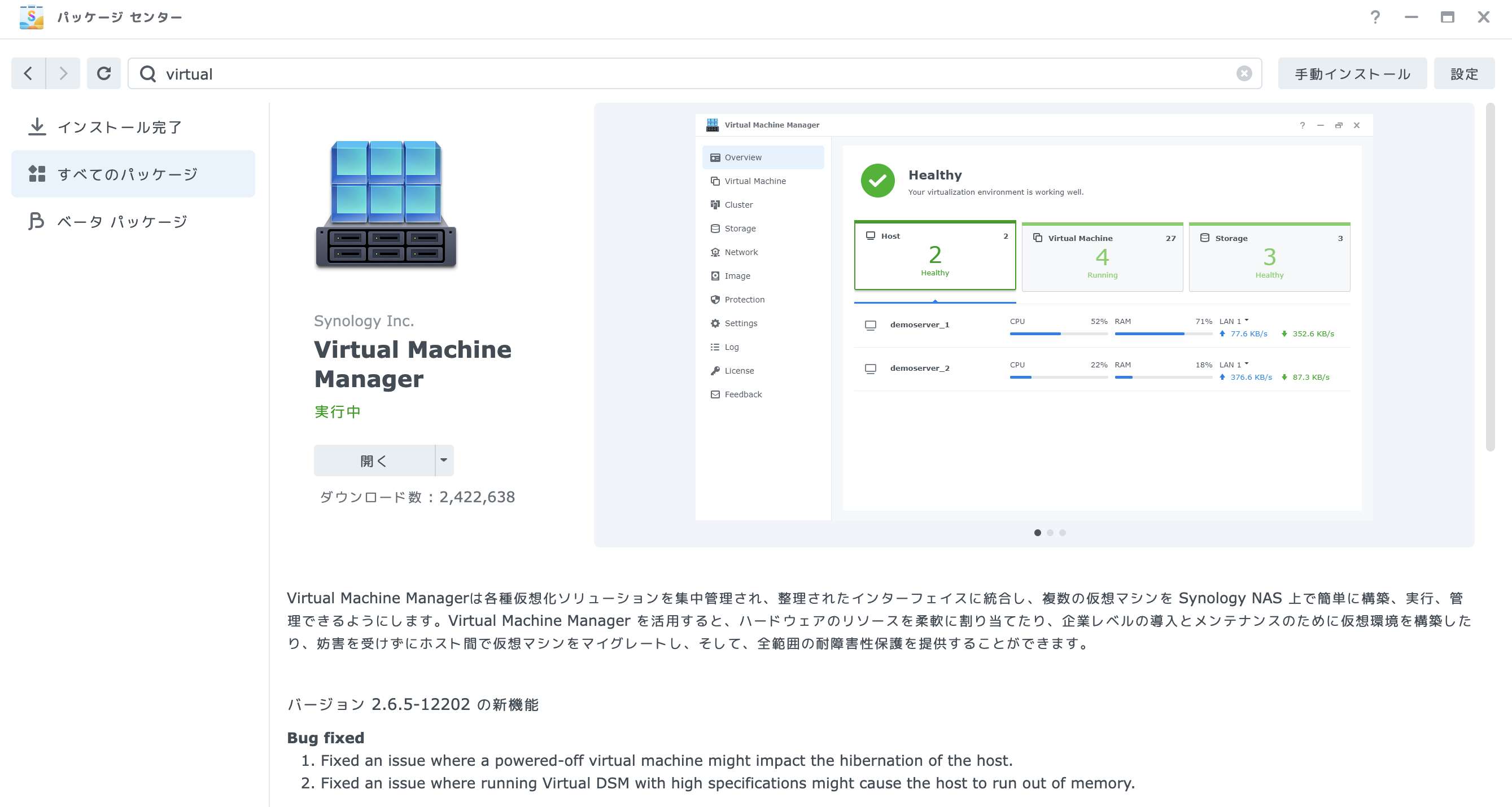Click Cluster in the preview sidebar

pyautogui.click(x=763, y=205)
